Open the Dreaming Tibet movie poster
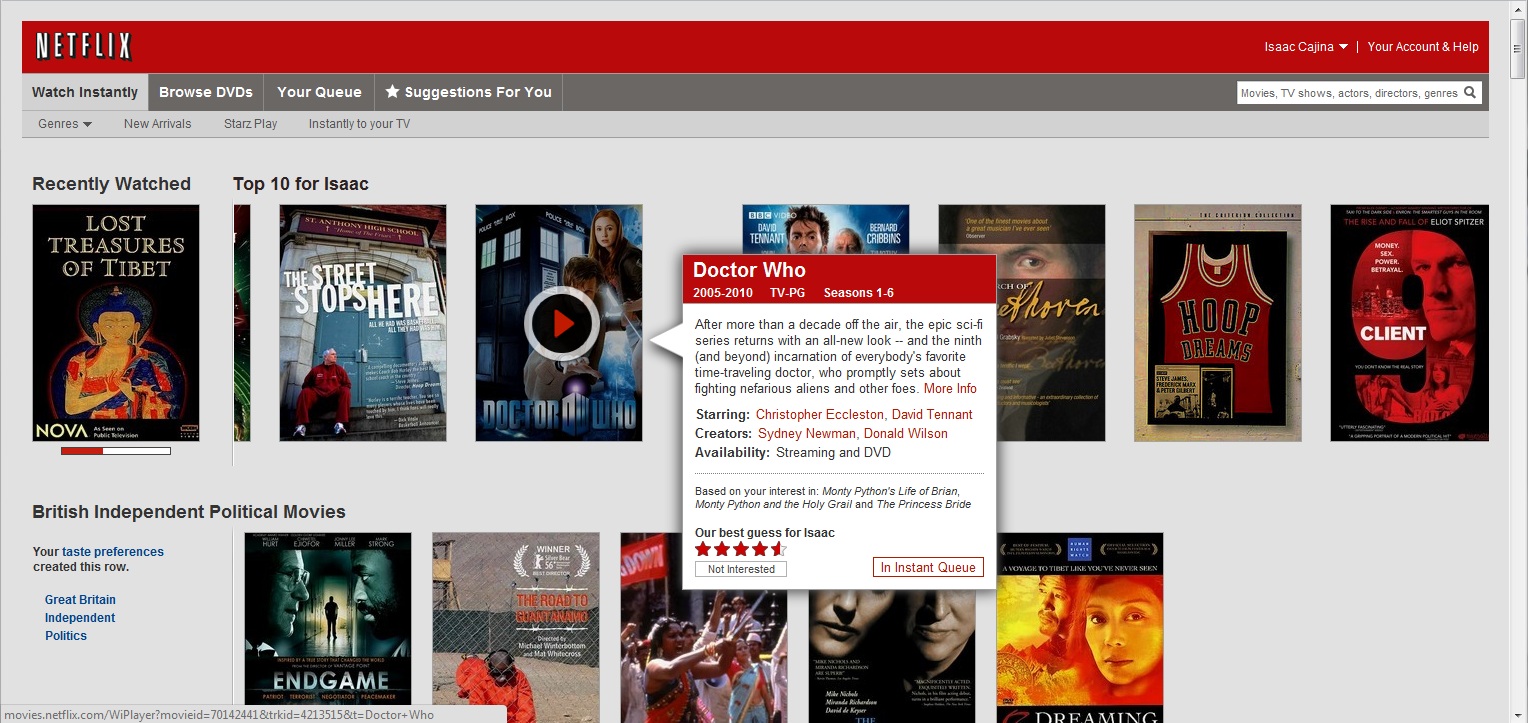1528x723 pixels. click(1080, 627)
